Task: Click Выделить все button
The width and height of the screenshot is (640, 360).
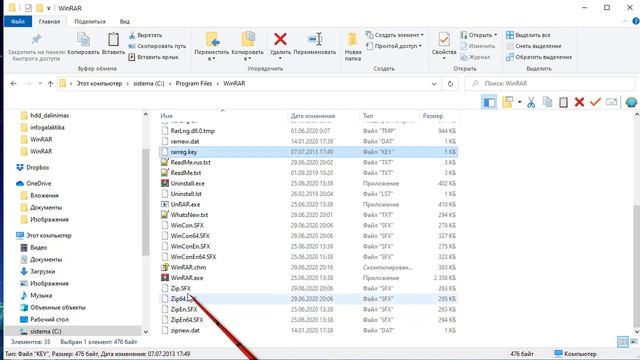Action: pos(528,35)
